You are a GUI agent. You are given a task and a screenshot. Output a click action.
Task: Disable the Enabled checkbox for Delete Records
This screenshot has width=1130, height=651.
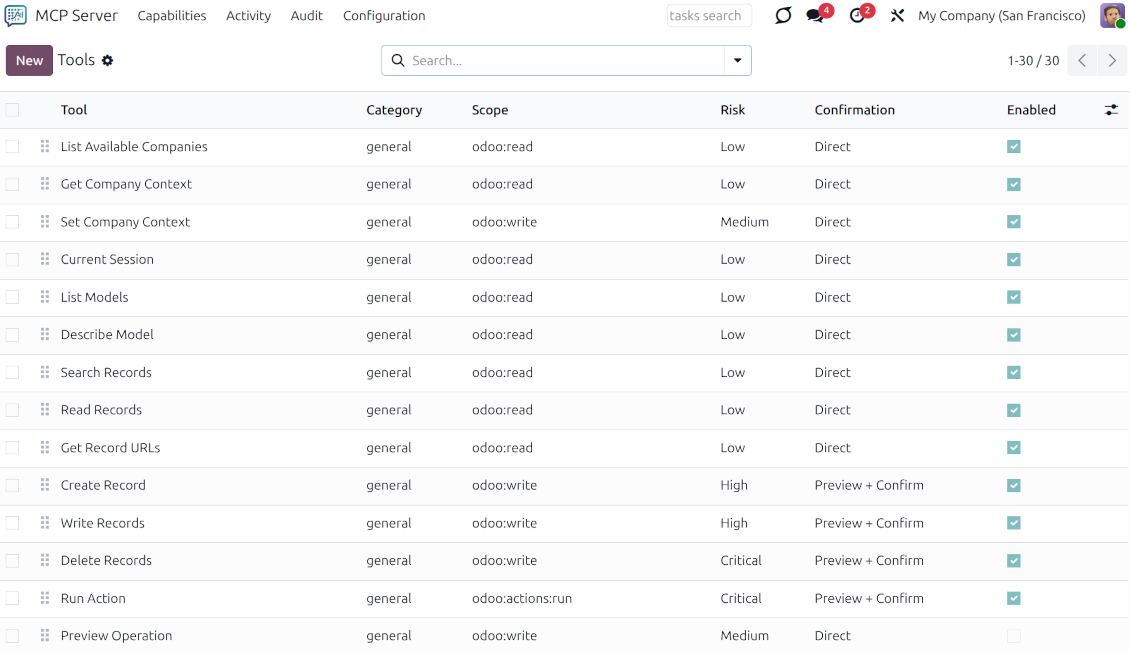[x=1014, y=560]
